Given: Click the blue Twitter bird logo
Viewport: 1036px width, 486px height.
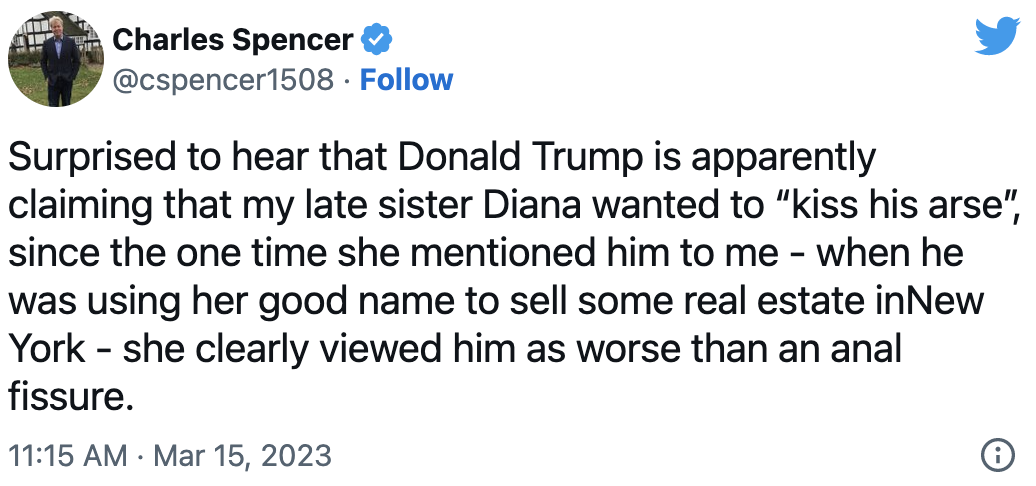Looking at the screenshot, I should [998, 36].
